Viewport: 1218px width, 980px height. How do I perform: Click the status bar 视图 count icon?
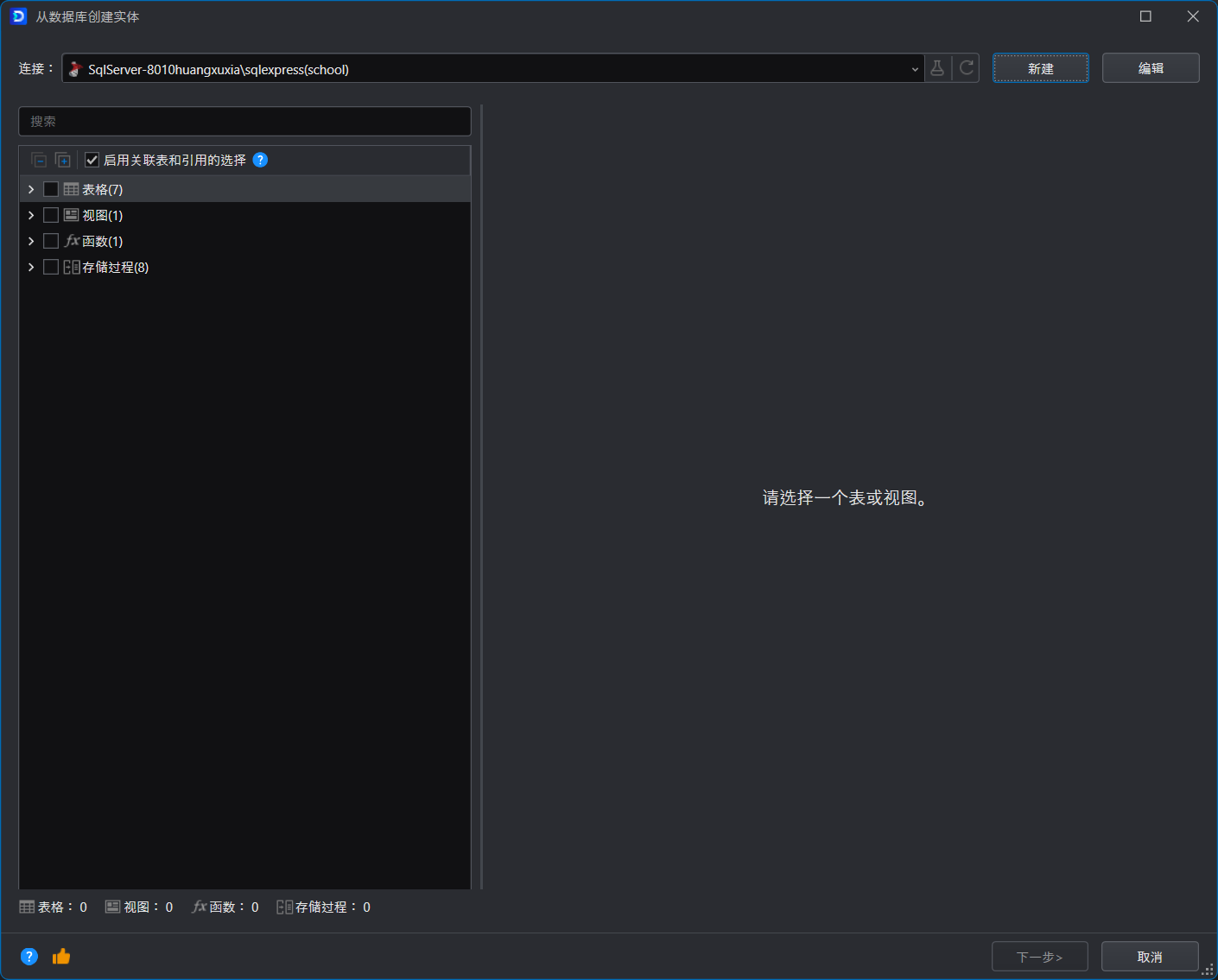pos(112,907)
